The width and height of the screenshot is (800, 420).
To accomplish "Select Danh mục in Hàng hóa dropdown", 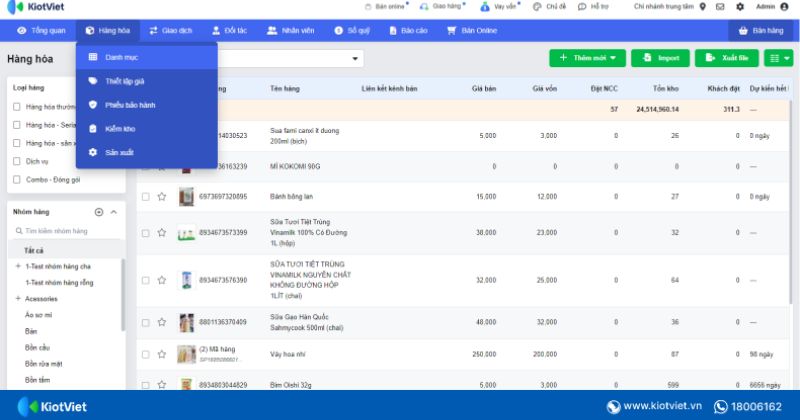I will [x=146, y=57].
